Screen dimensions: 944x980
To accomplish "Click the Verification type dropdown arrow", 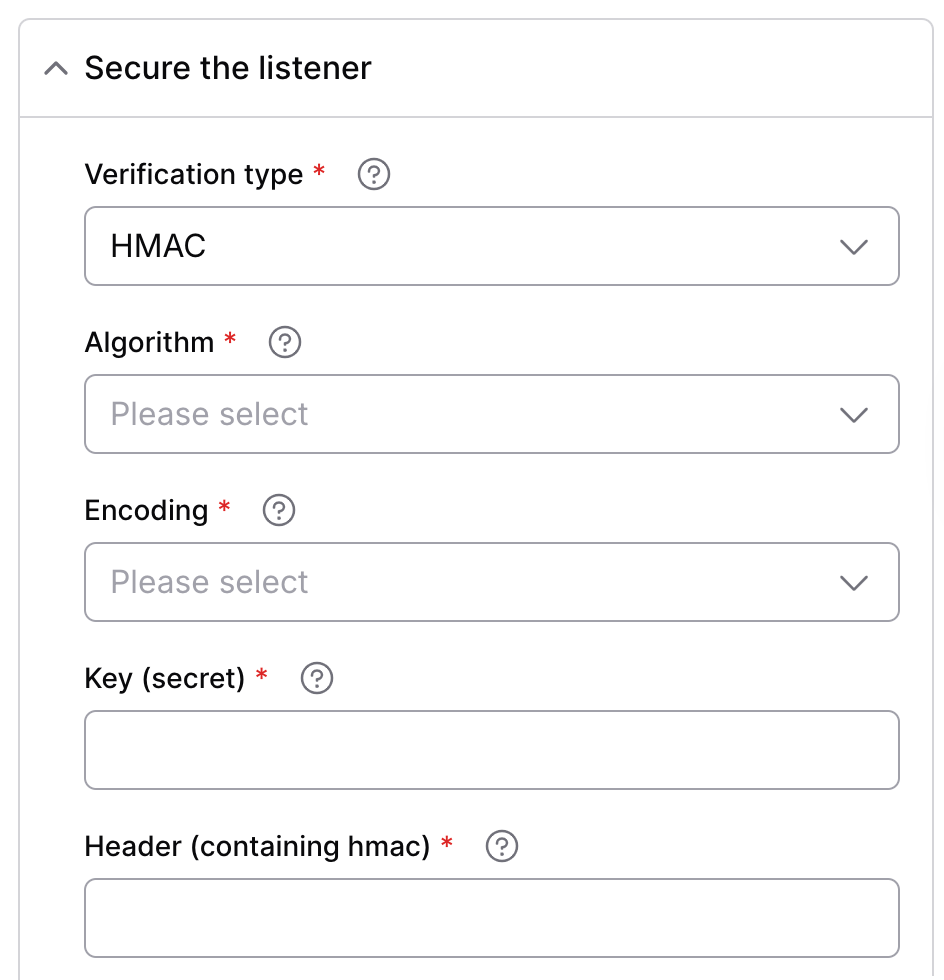I will pos(854,247).
